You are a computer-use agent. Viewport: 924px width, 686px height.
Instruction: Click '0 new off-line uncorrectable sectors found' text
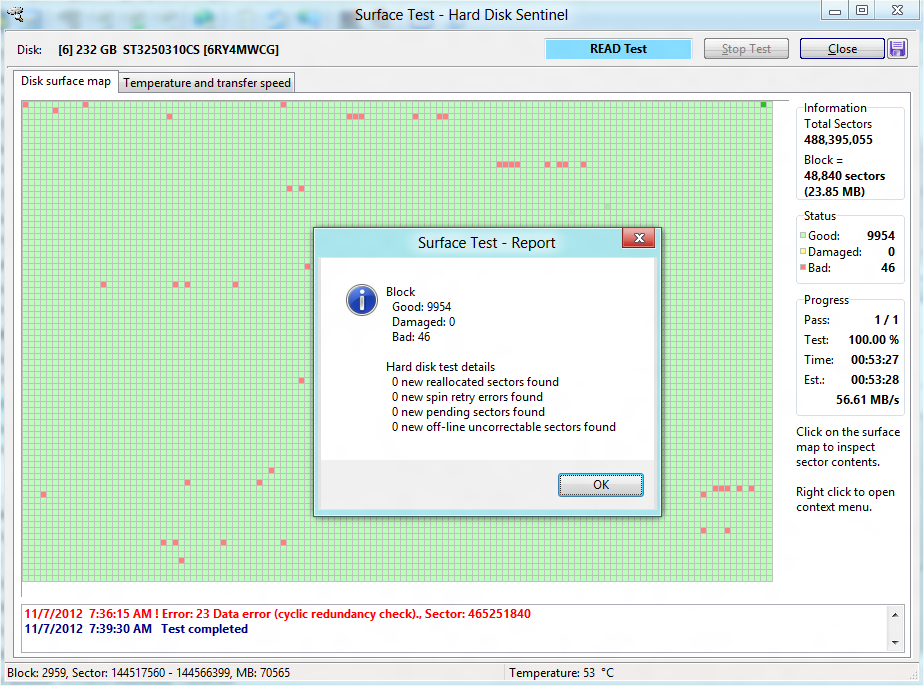503,427
